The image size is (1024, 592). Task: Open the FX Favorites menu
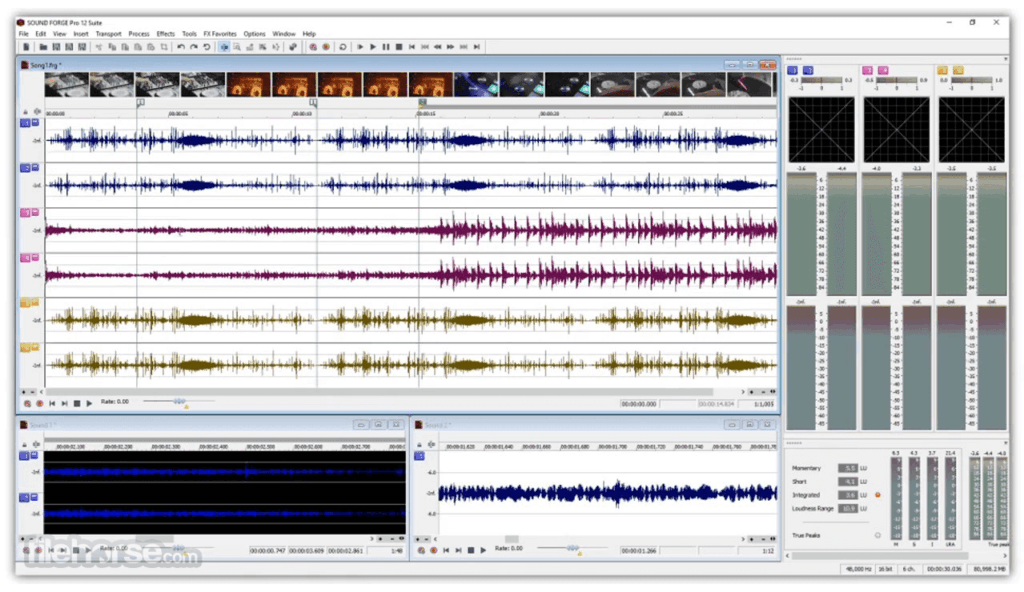(220, 34)
